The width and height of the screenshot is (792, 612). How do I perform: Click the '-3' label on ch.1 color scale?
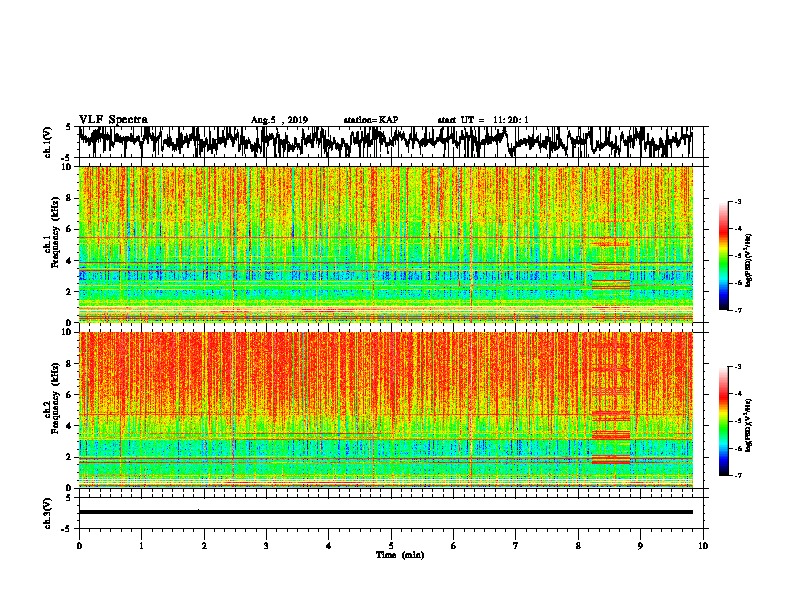pos(737,201)
